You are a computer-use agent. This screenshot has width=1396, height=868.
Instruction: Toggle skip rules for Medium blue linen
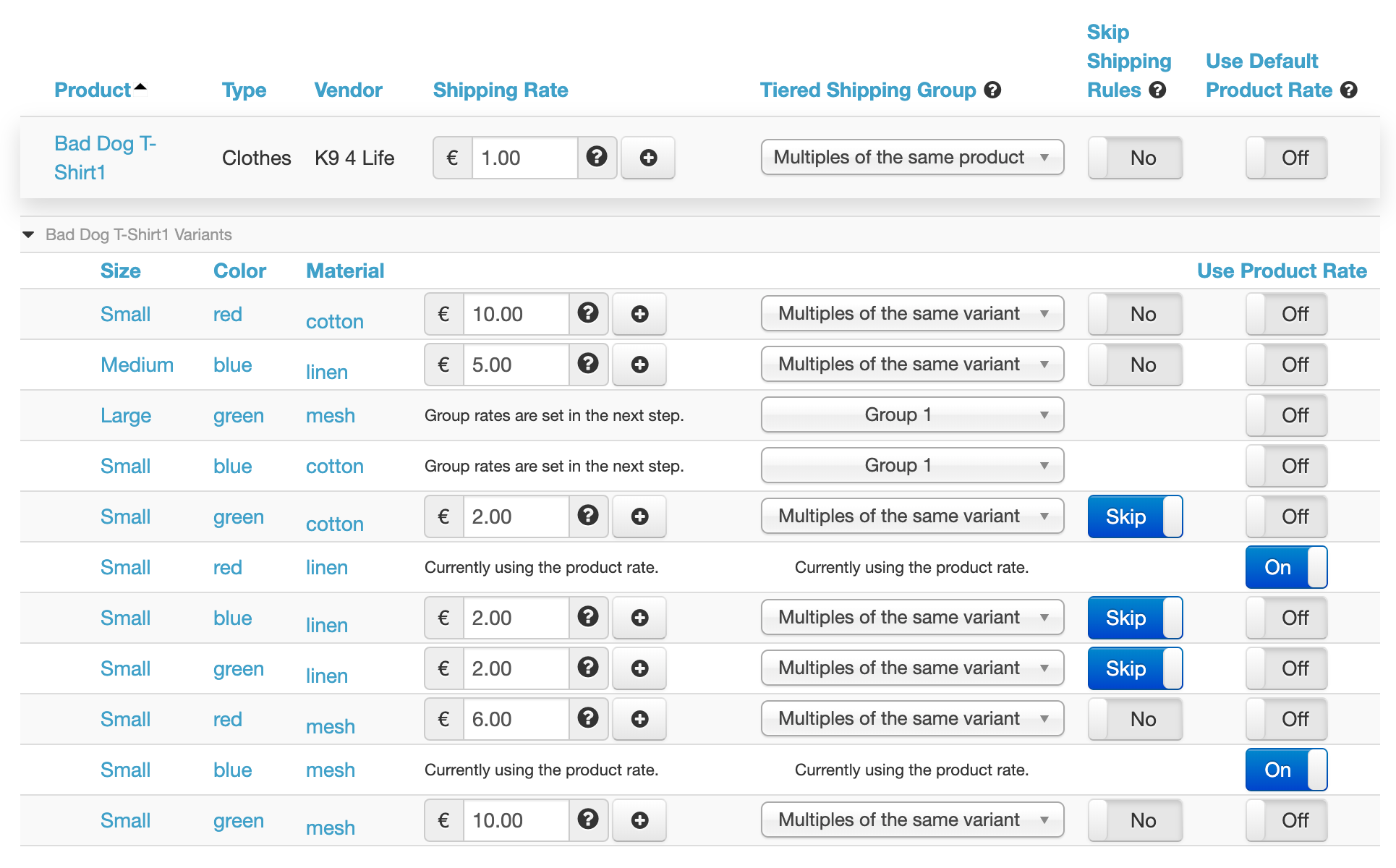pos(1135,365)
